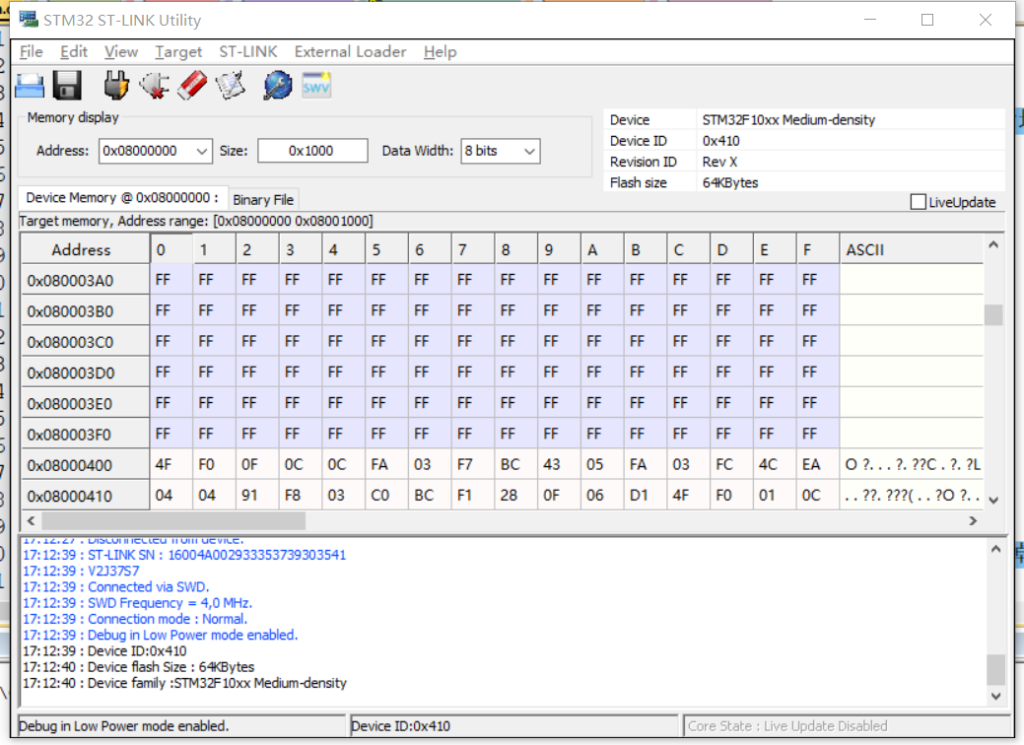This screenshot has height=745, width=1024.
Task: Open the External Loader menu
Action: click(x=350, y=52)
